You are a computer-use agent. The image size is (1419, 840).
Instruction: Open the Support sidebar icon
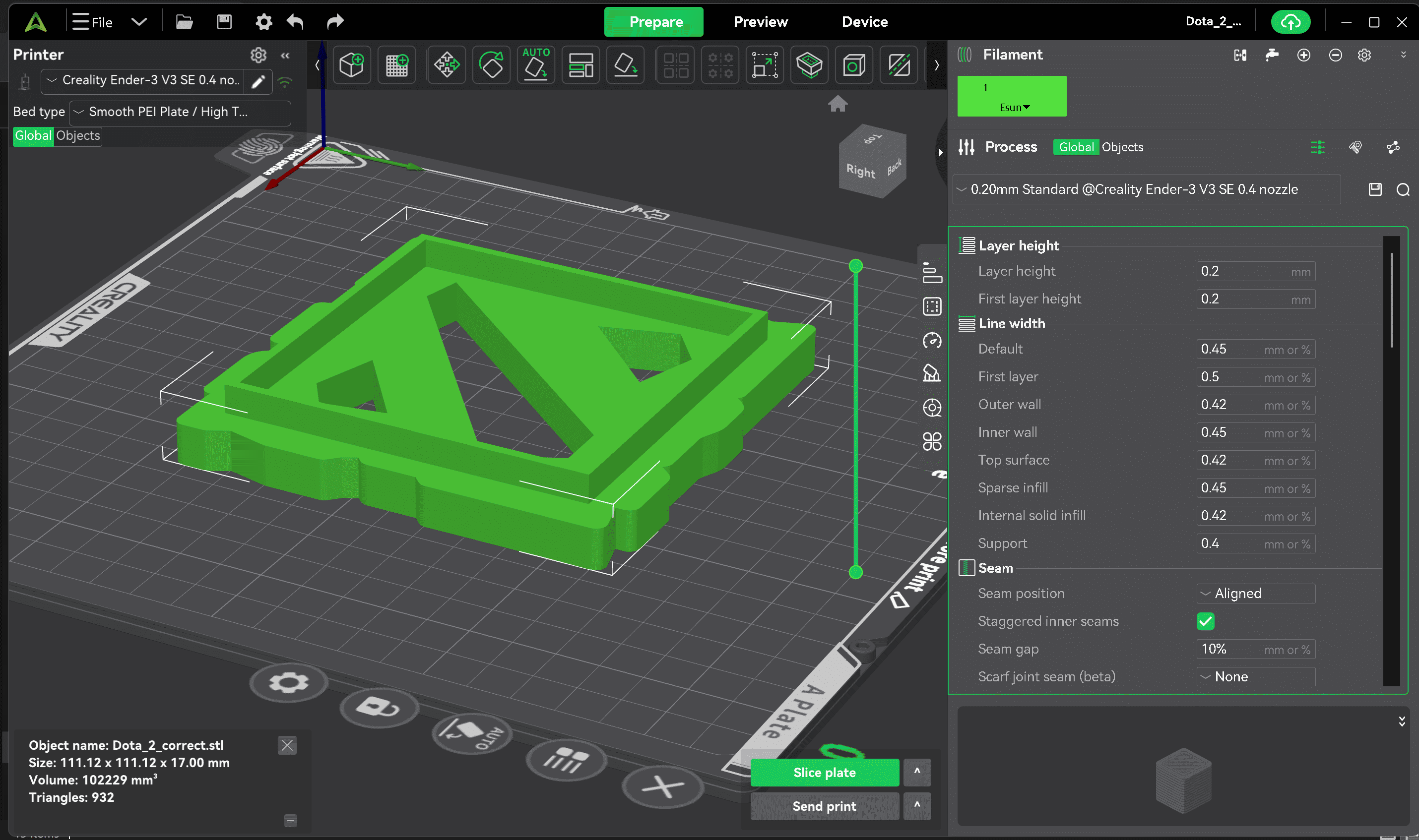932,373
